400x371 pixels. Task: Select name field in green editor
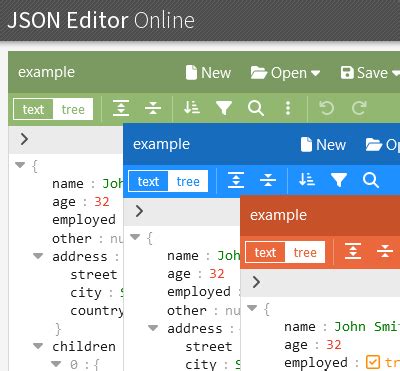[x=68, y=183]
